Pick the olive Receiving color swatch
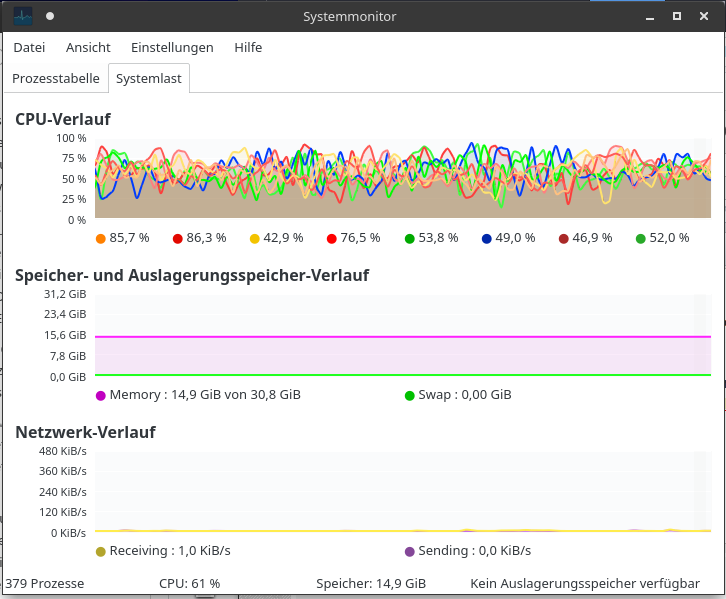 [100, 551]
